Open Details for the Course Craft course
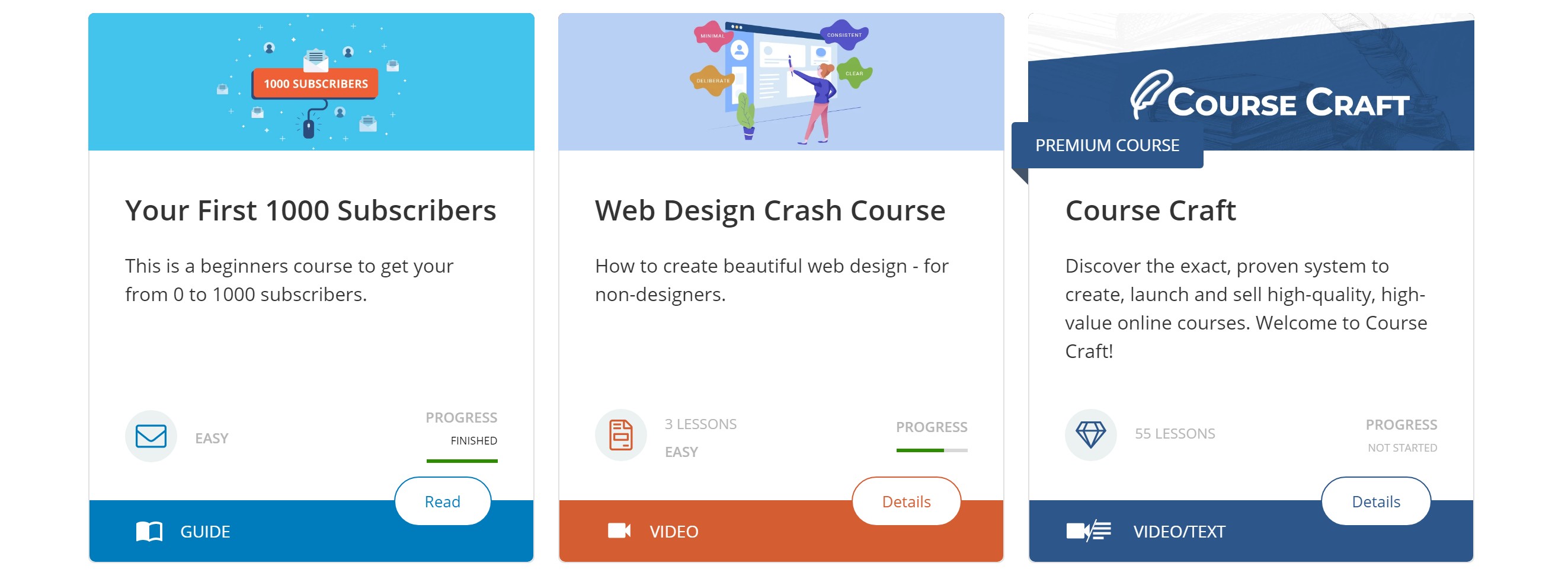Image resolution: width=1568 pixels, height=582 pixels. 1375,501
